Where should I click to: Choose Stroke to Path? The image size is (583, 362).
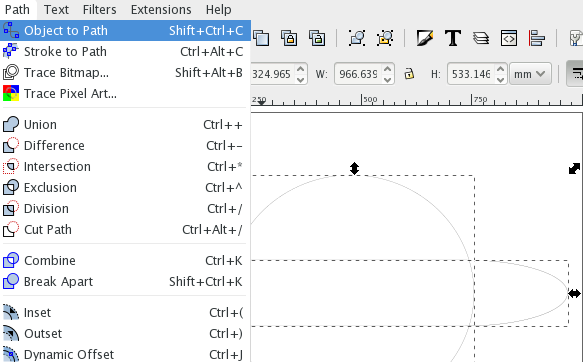(x=125, y=52)
